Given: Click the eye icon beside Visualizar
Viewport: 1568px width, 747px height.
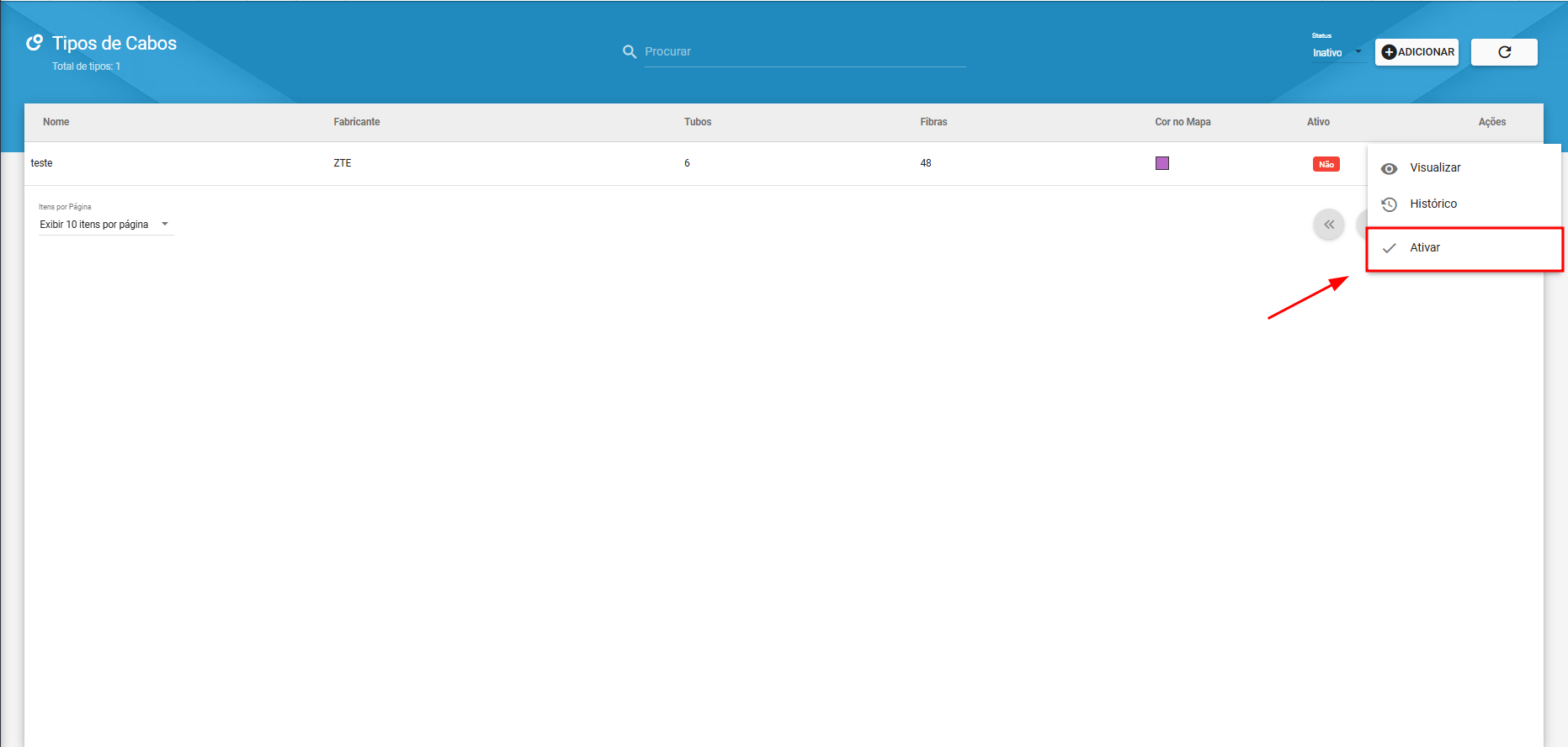Looking at the screenshot, I should [1390, 168].
